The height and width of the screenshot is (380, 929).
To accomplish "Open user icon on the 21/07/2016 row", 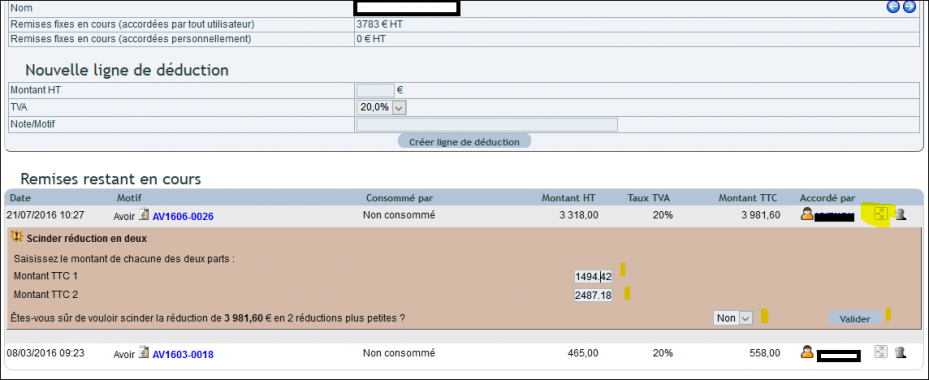I will (806, 215).
